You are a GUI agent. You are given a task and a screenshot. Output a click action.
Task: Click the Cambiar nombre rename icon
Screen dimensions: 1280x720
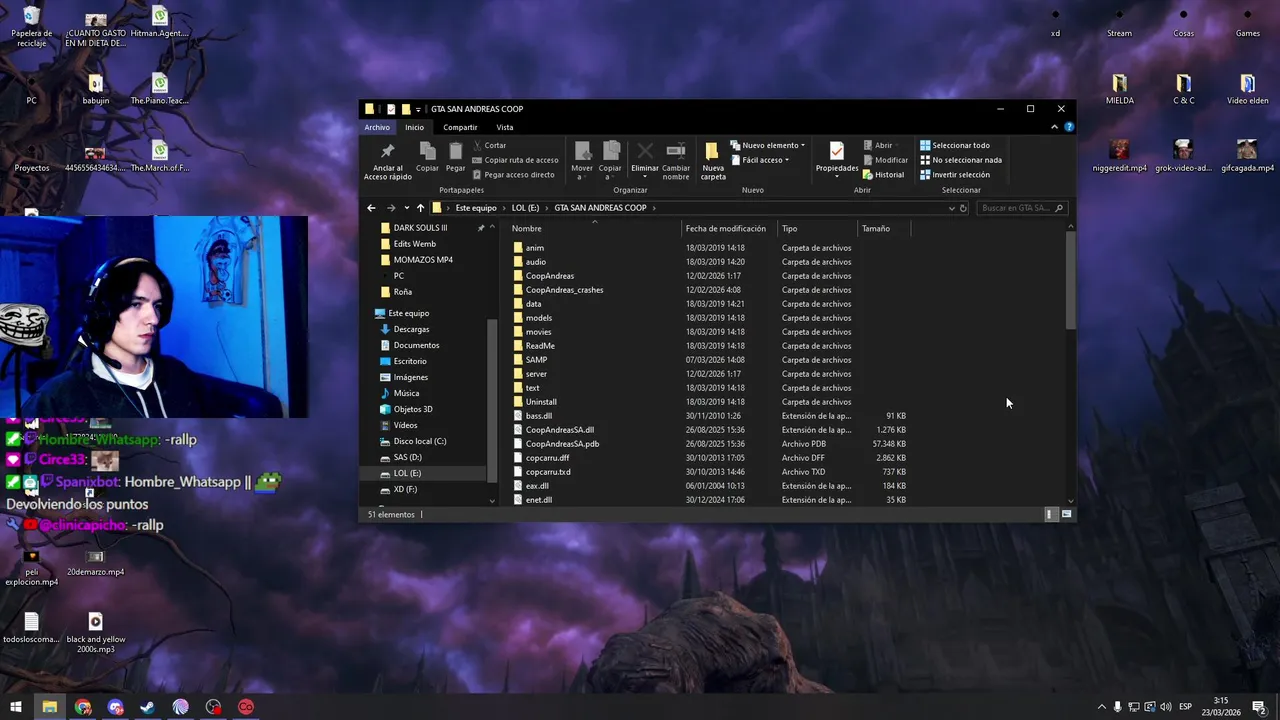pyautogui.click(x=676, y=160)
